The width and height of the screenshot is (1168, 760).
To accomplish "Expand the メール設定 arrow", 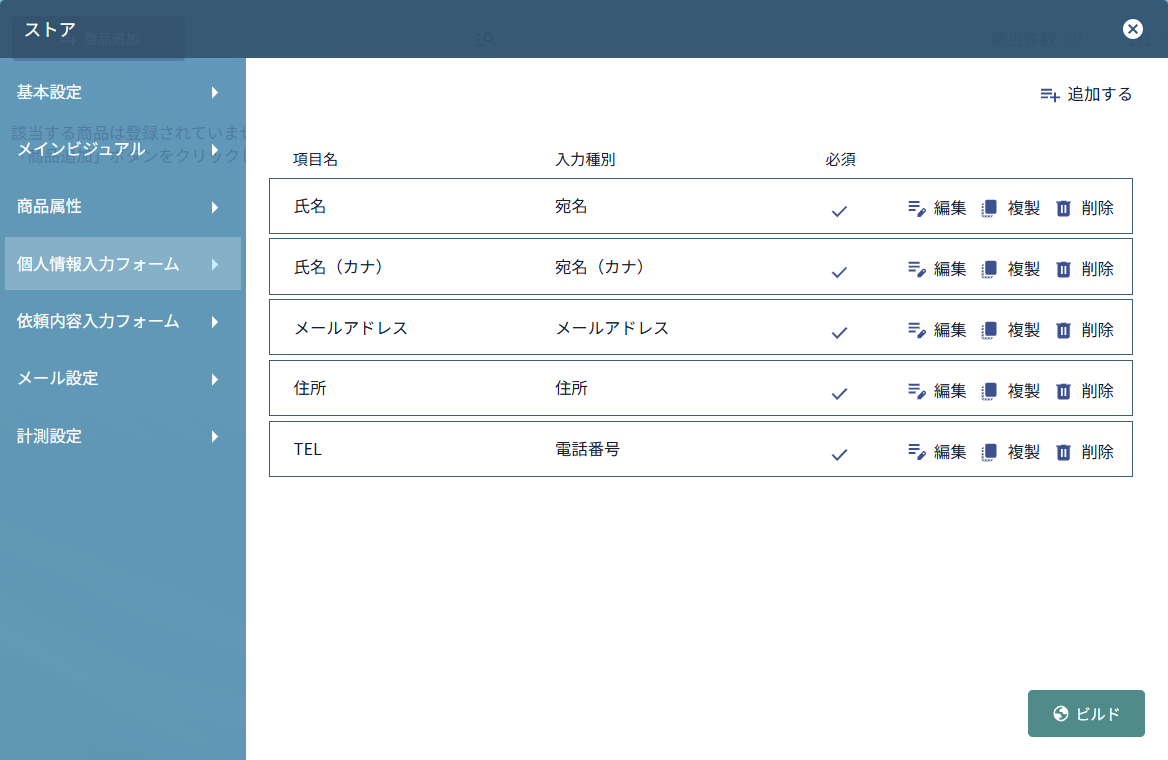I will click(x=215, y=379).
